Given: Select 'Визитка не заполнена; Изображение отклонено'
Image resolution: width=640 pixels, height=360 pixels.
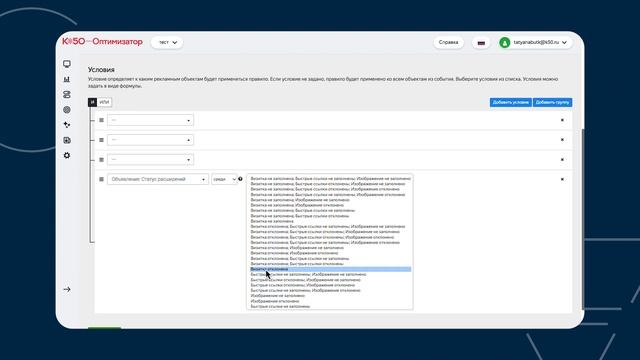Looking at the screenshot, I should 331,205.
